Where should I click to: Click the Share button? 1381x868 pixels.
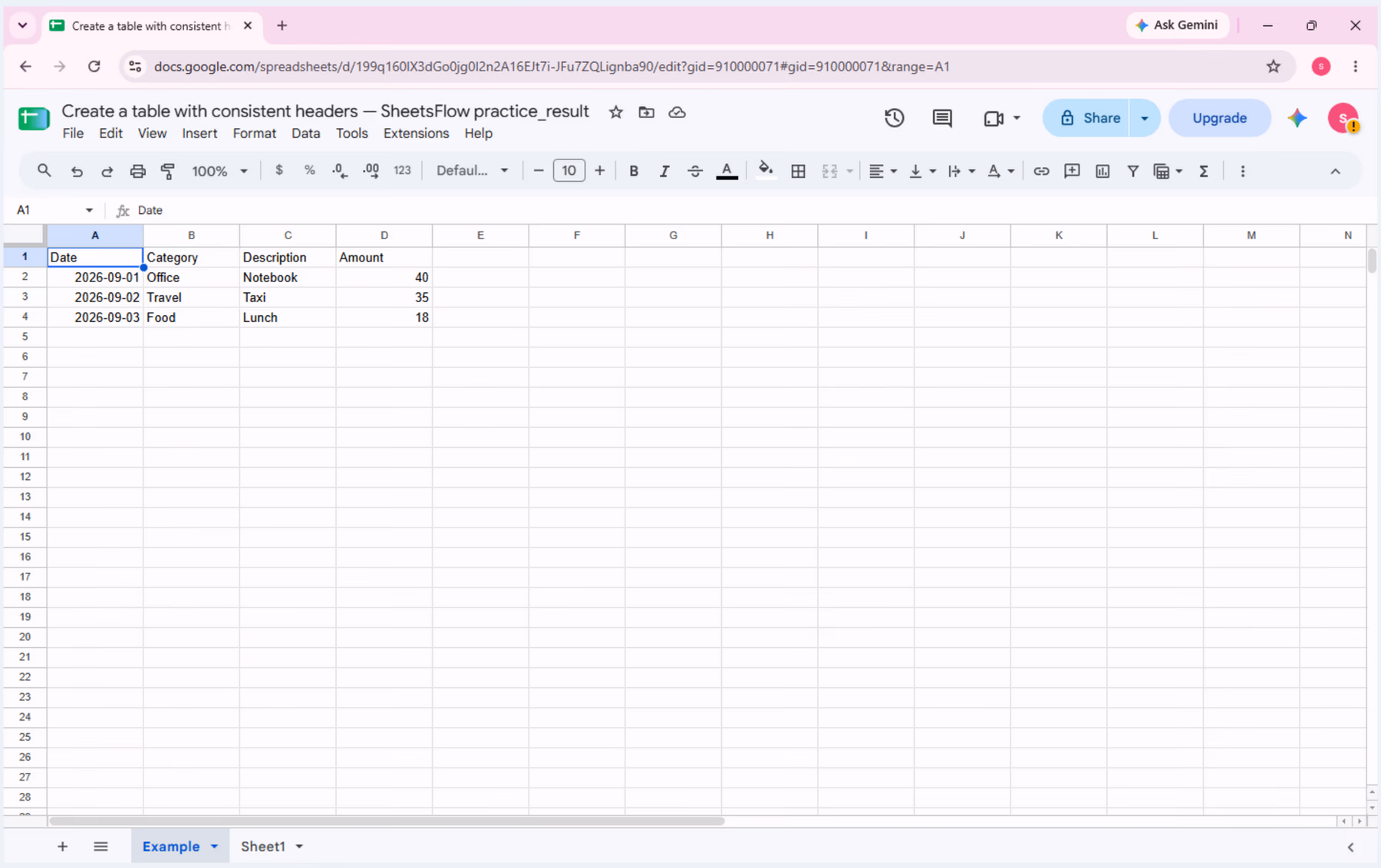[1086, 118]
